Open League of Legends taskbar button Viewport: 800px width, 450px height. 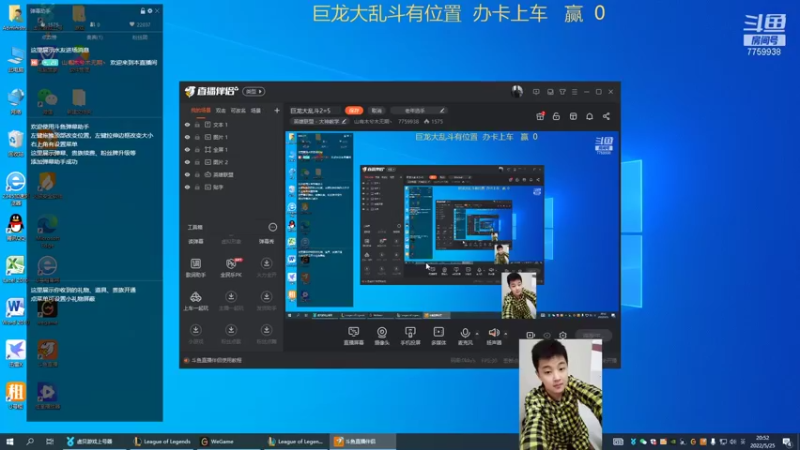click(162, 441)
